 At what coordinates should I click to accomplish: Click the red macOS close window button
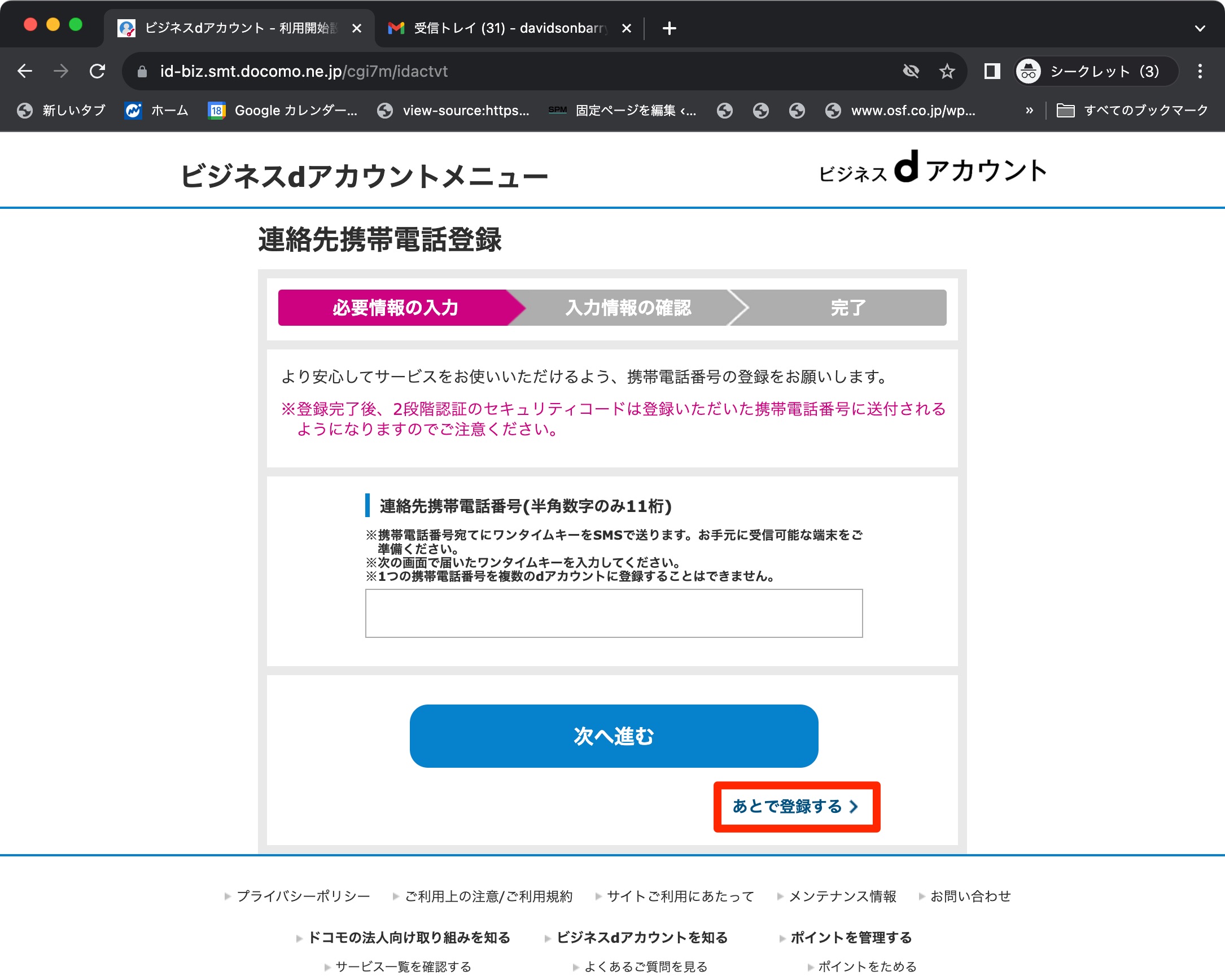coord(30,24)
